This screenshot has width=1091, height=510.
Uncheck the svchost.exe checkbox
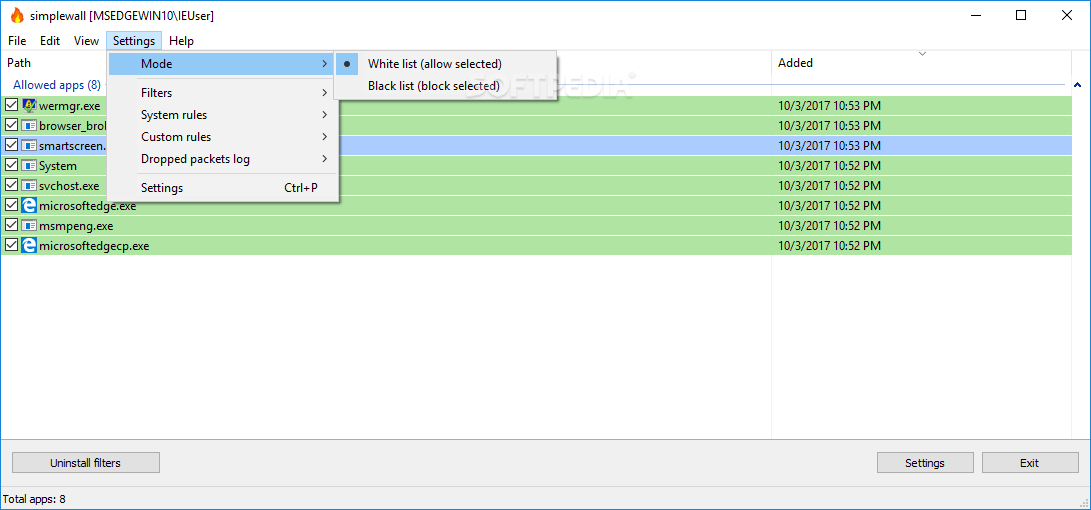11,186
